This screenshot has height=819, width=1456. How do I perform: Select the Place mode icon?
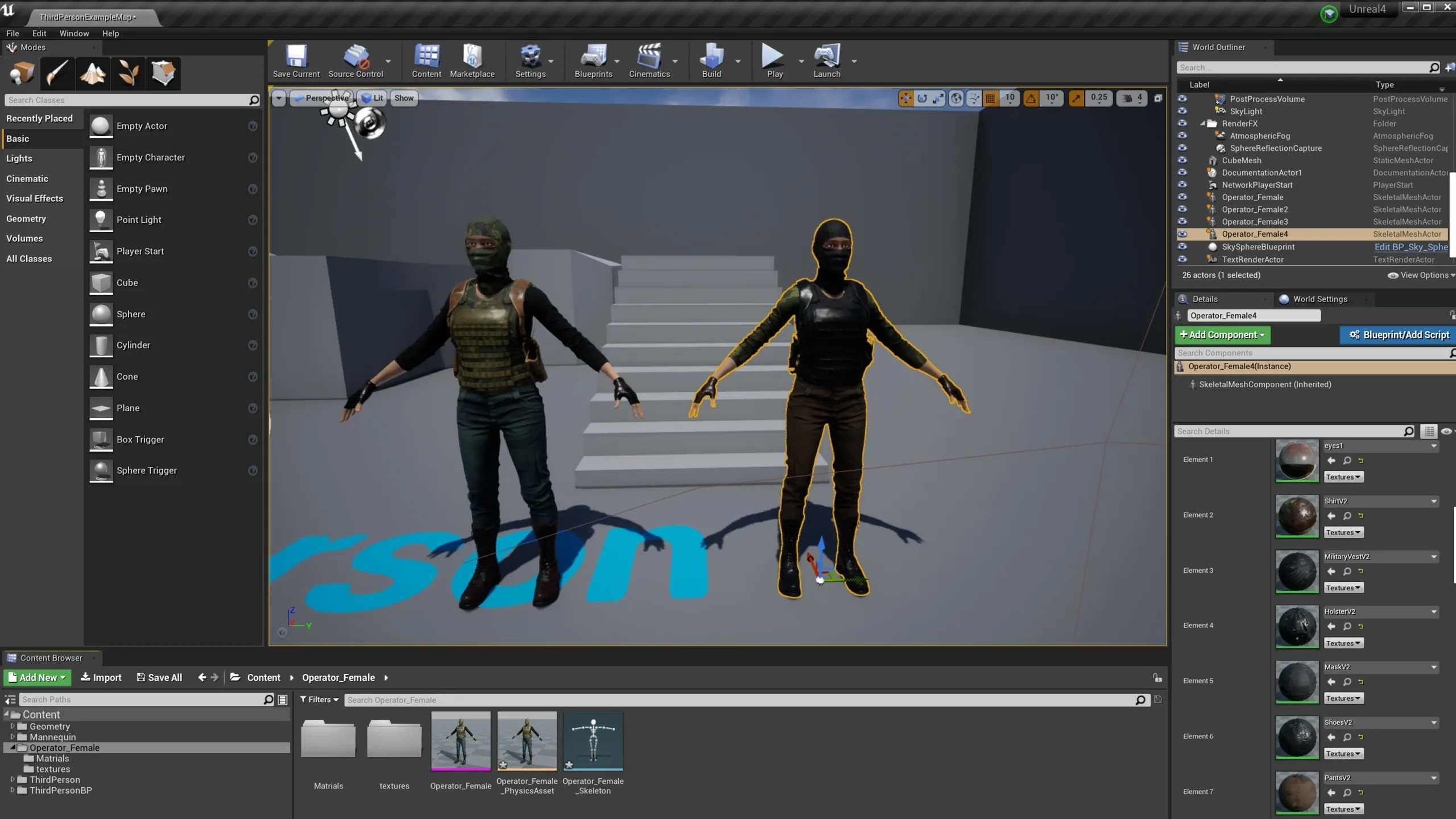(22, 73)
